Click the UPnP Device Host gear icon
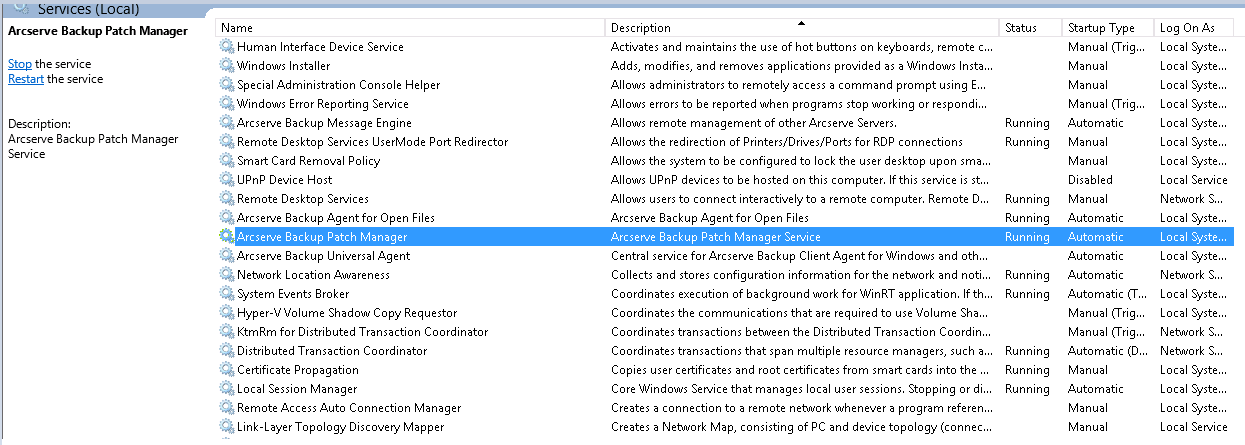 227,180
